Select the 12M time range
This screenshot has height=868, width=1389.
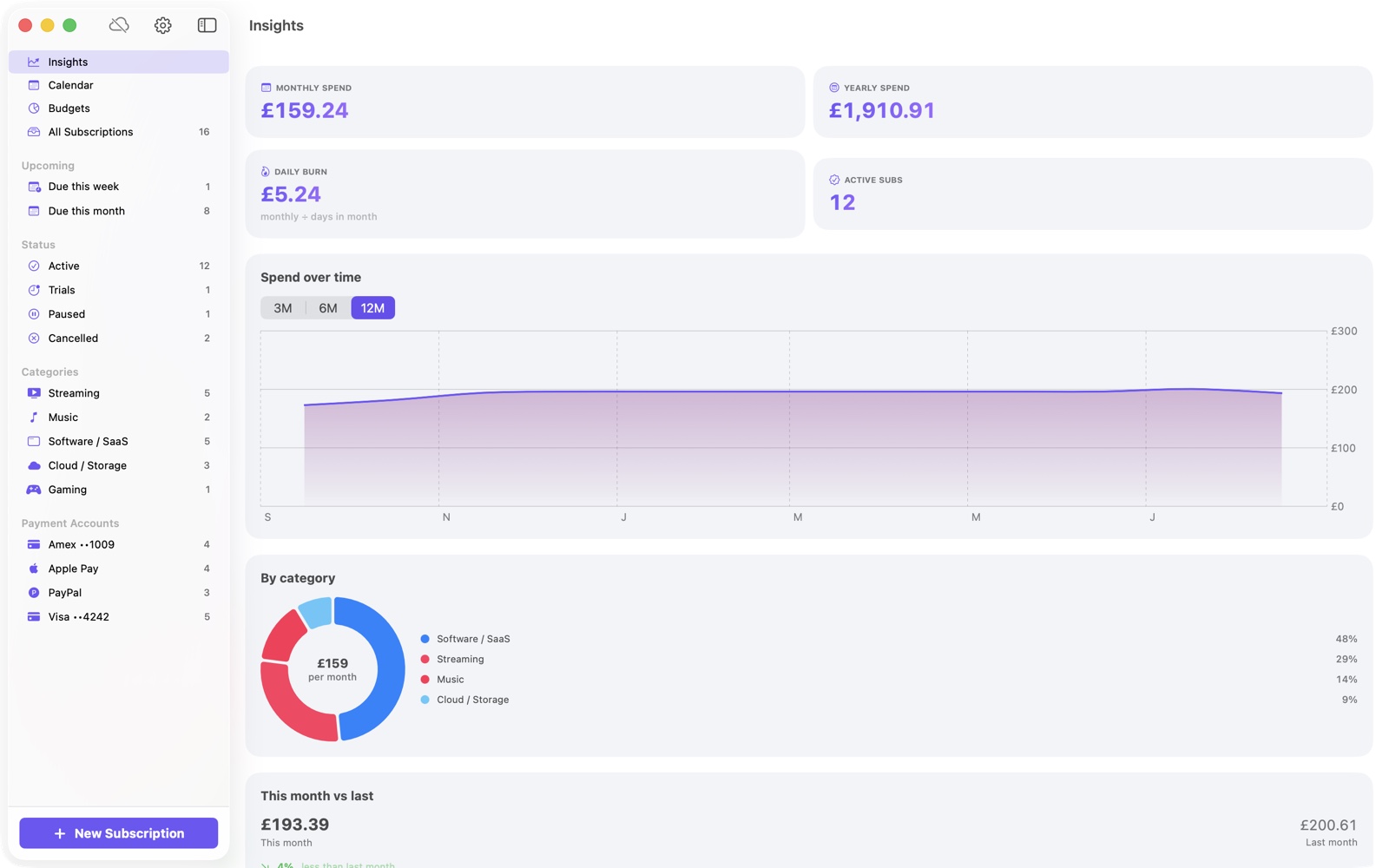point(372,308)
